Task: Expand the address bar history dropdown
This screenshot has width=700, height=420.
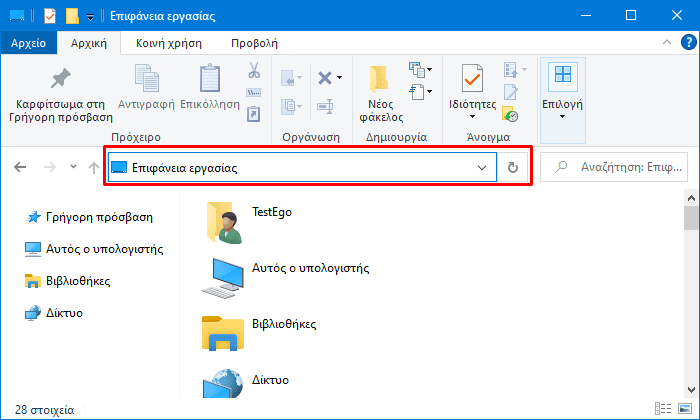Action: coord(482,168)
